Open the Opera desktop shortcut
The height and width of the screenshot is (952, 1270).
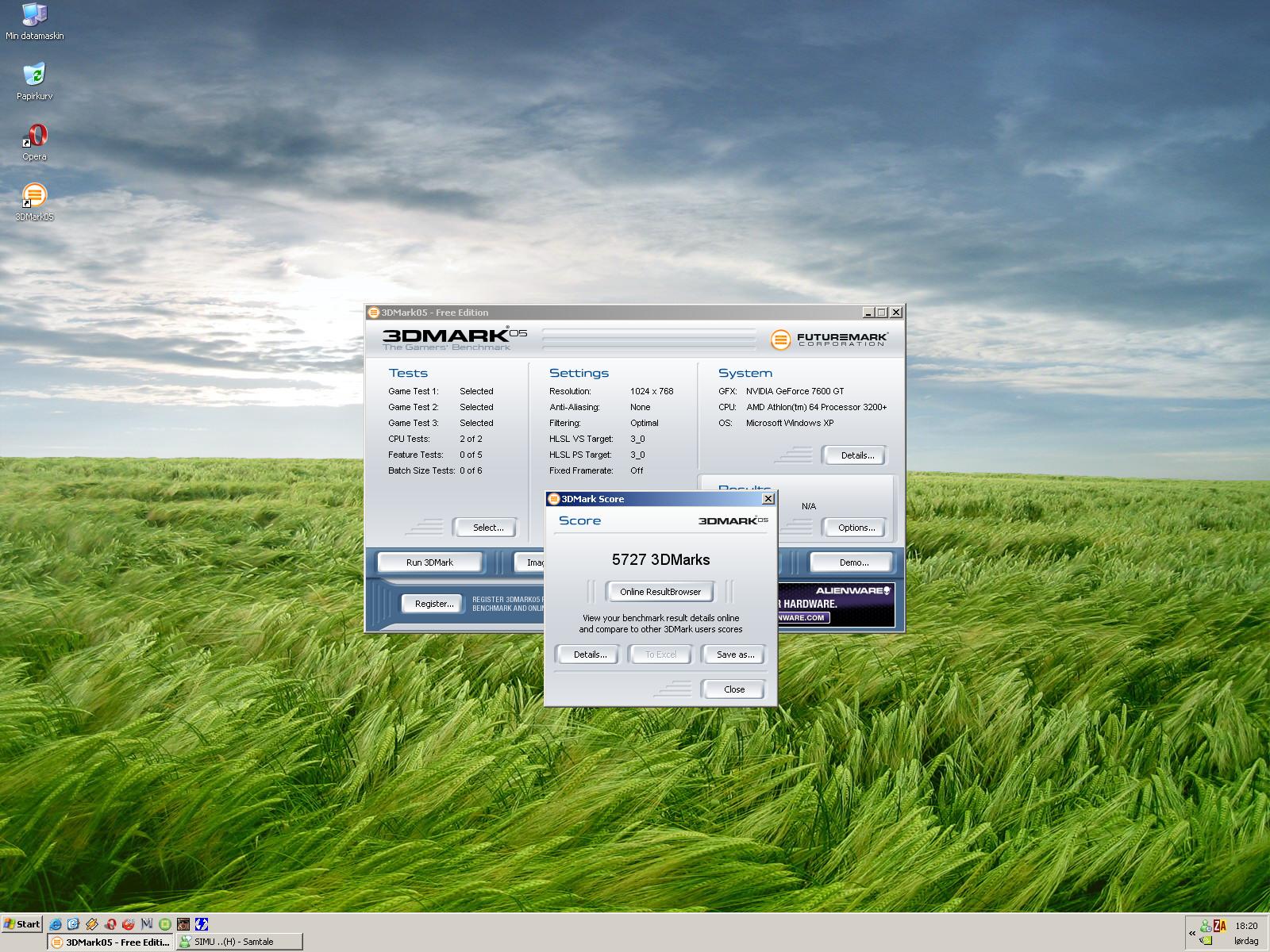34,136
